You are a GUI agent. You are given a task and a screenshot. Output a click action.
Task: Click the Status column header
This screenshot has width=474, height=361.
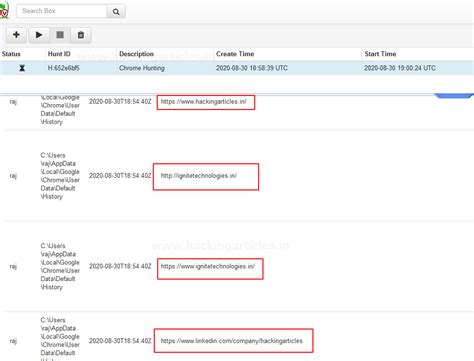[11, 54]
